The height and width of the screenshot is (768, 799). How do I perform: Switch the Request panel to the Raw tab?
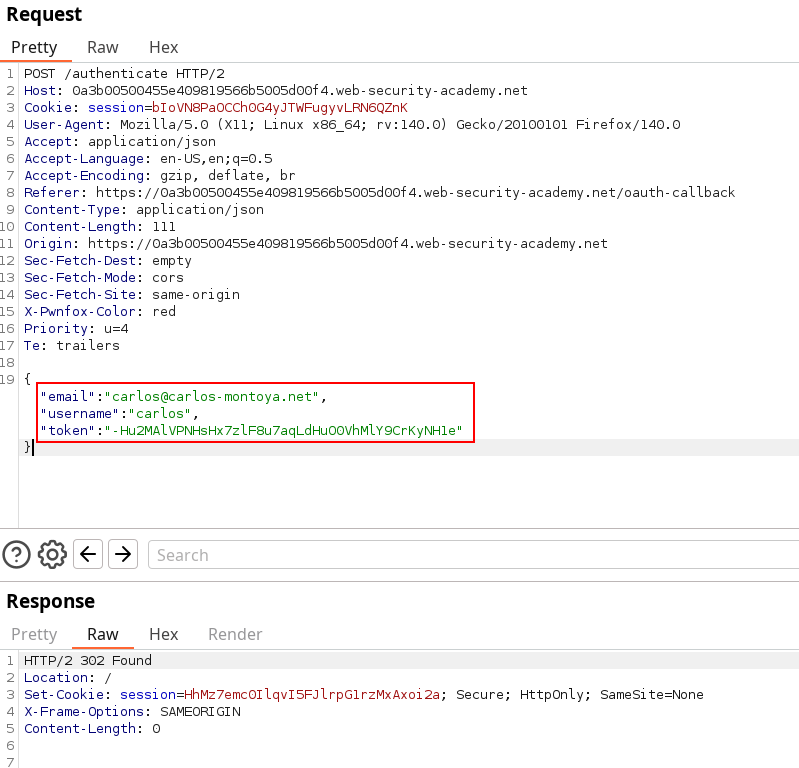[102, 47]
